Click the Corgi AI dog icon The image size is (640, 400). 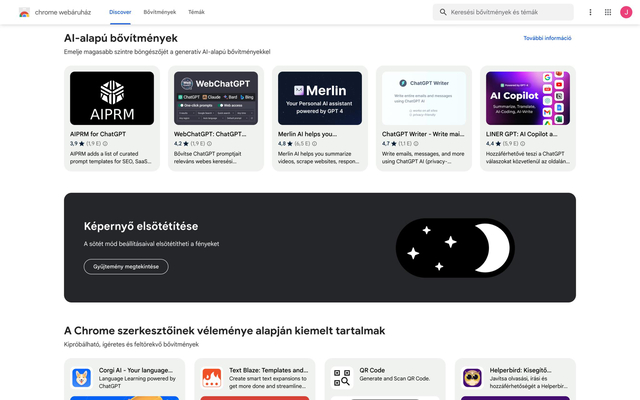tap(82, 378)
